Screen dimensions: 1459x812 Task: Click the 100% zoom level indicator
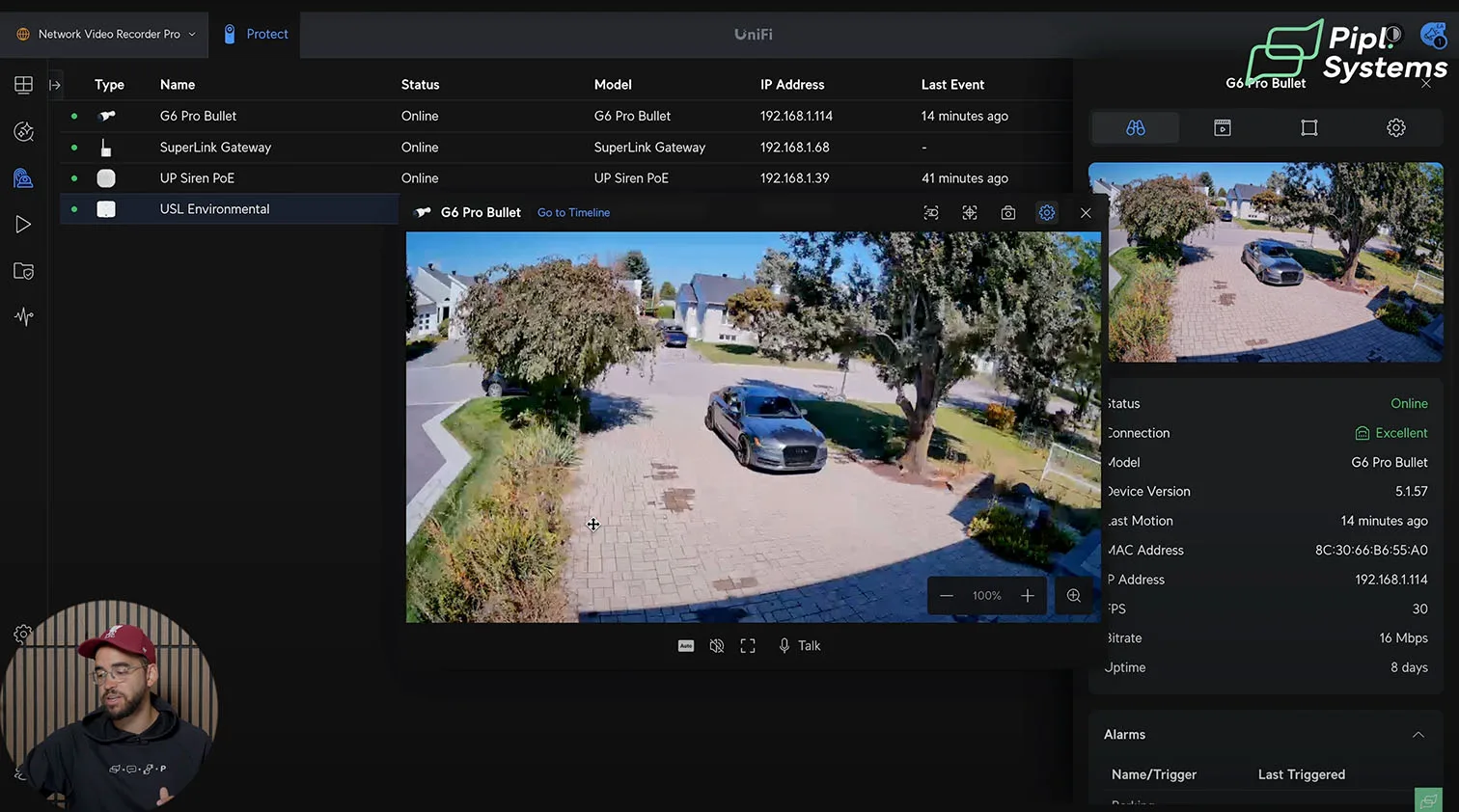click(x=986, y=596)
